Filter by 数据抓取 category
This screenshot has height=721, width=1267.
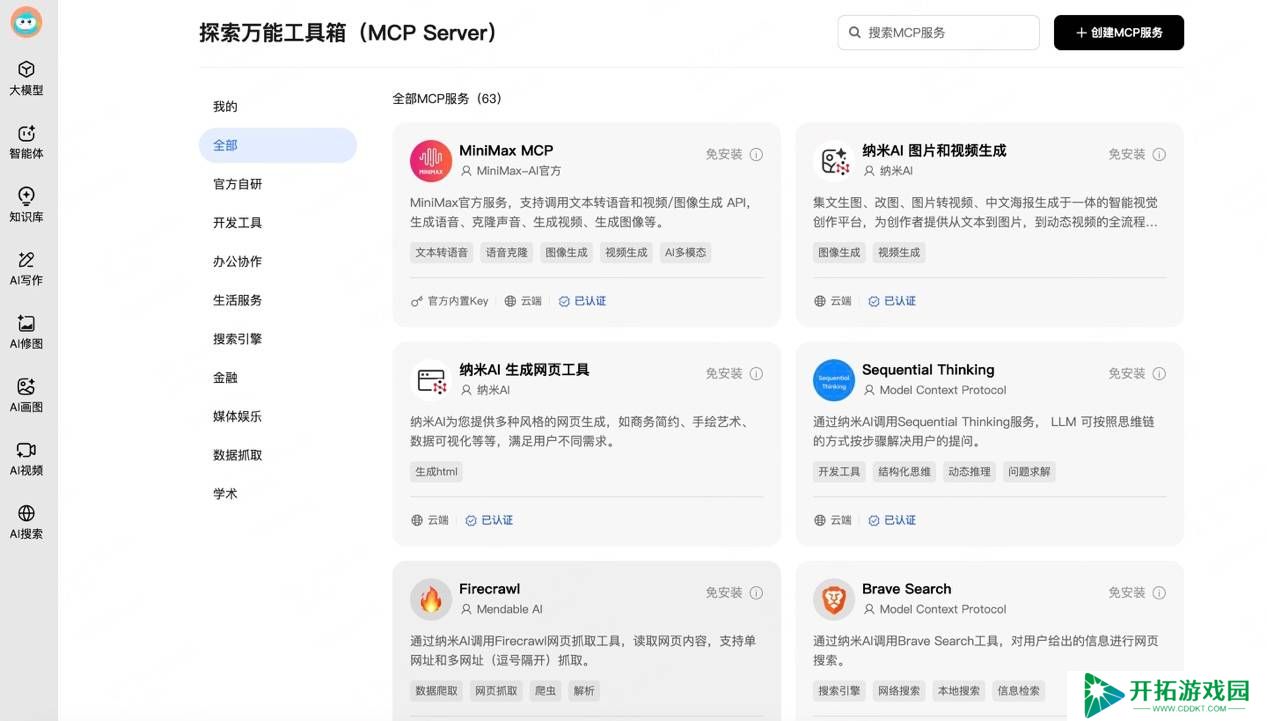point(278,455)
